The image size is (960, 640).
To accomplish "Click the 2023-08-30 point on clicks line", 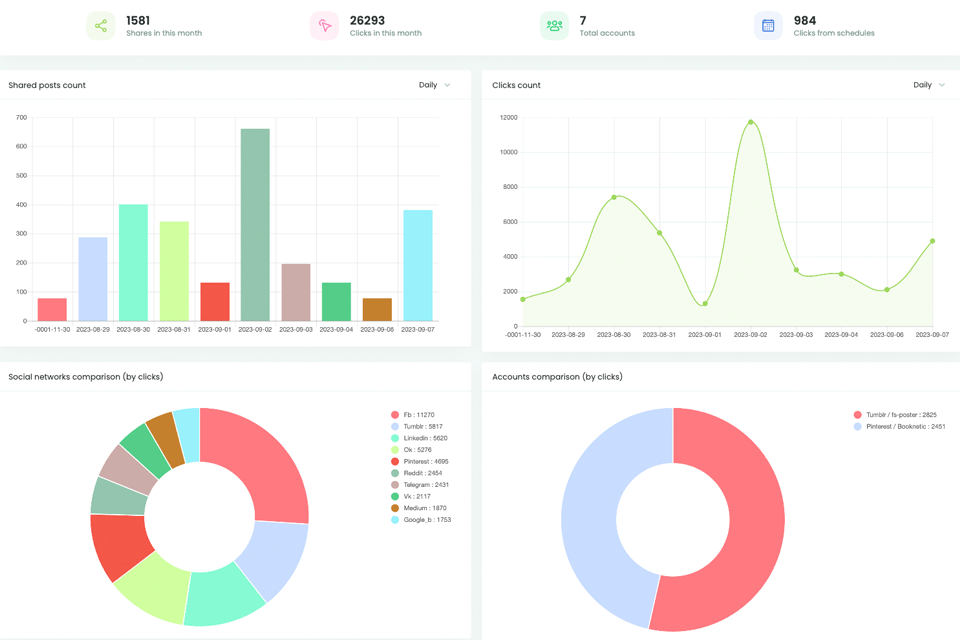I will coord(614,197).
